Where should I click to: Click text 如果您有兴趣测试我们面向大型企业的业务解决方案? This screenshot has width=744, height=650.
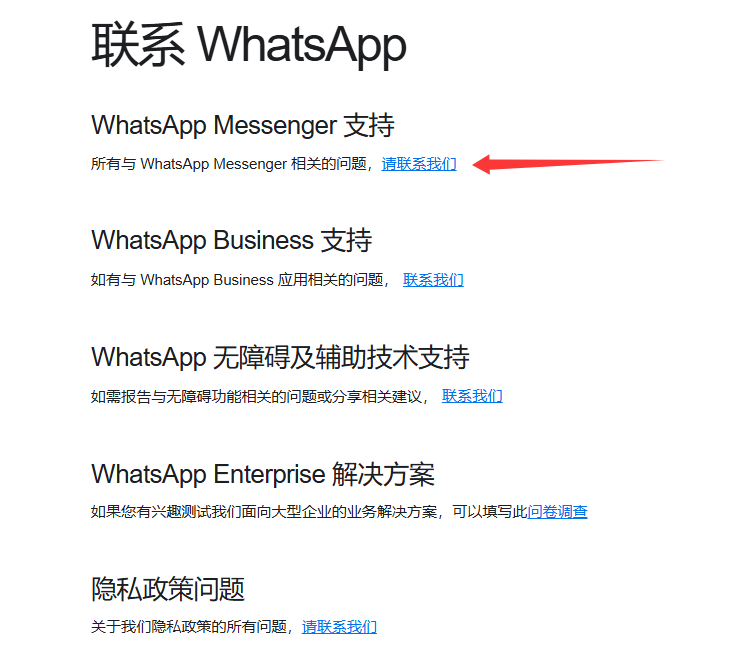click(x=264, y=511)
